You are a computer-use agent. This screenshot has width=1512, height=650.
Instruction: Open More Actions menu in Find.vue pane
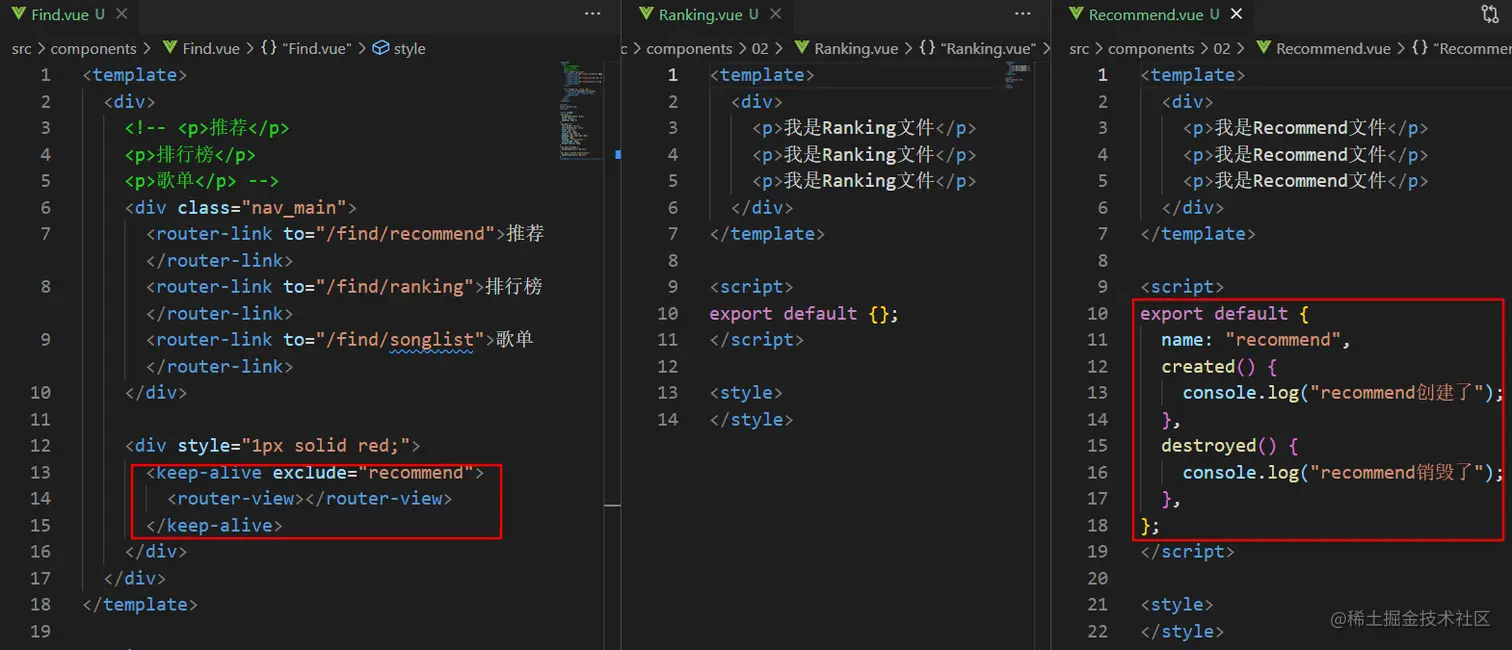592,14
